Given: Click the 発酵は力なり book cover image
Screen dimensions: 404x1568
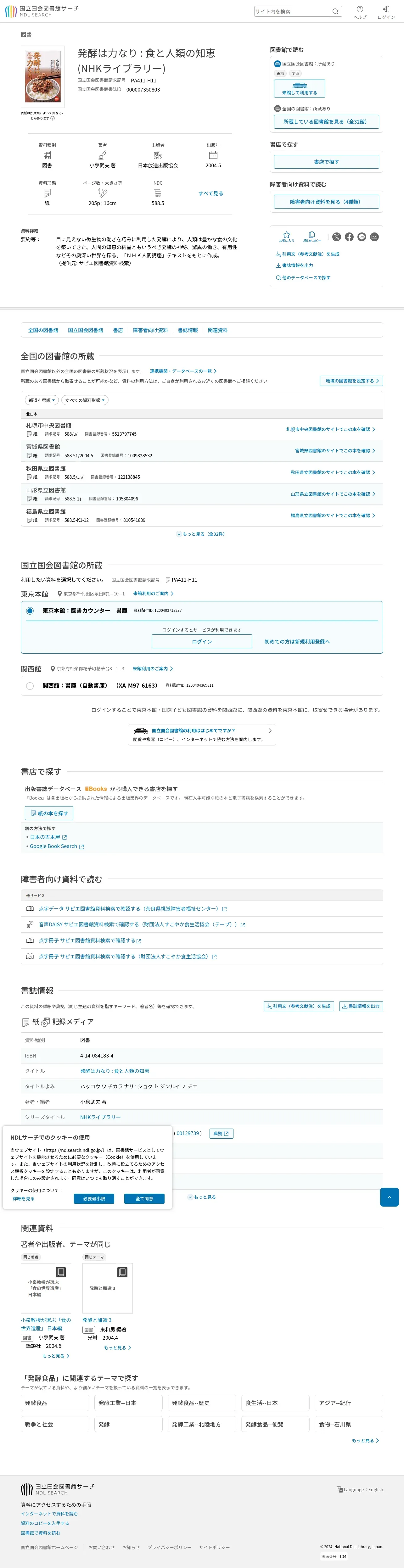Looking at the screenshot, I should (x=42, y=77).
